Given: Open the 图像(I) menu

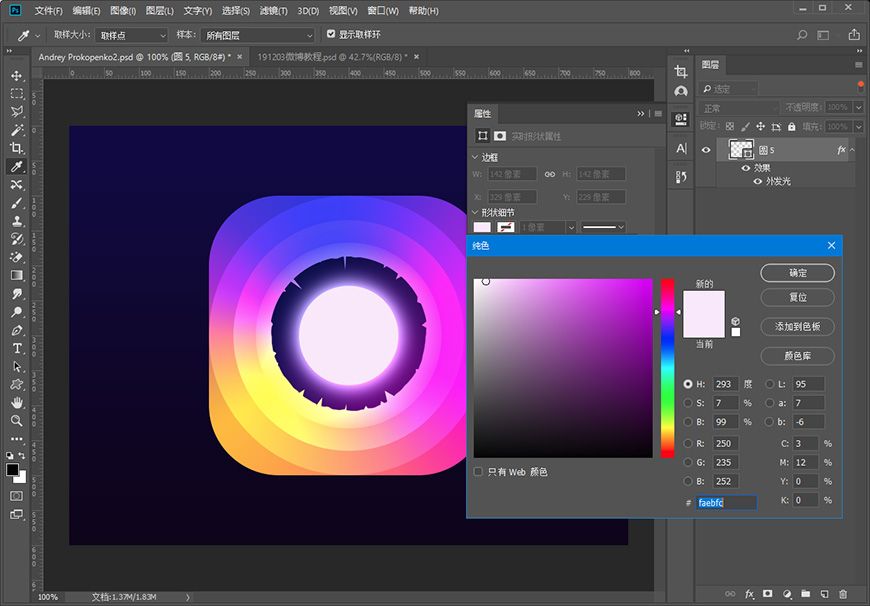Looking at the screenshot, I should pos(123,11).
